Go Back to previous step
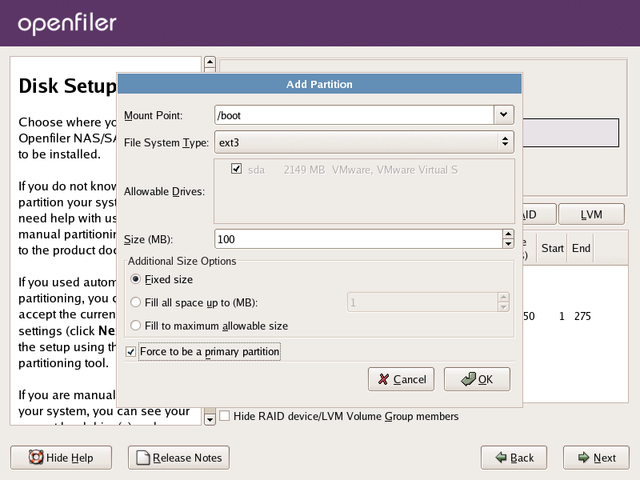 [513, 458]
